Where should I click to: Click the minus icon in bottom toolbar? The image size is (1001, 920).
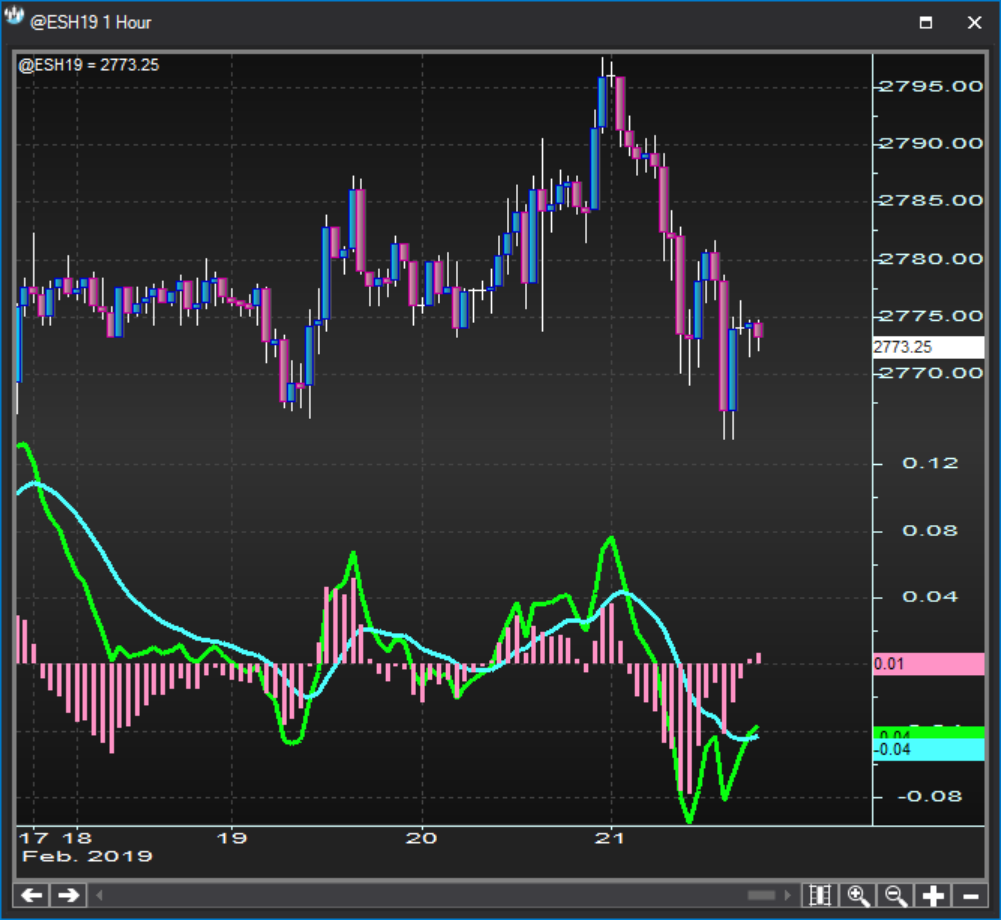coord(970,895)
